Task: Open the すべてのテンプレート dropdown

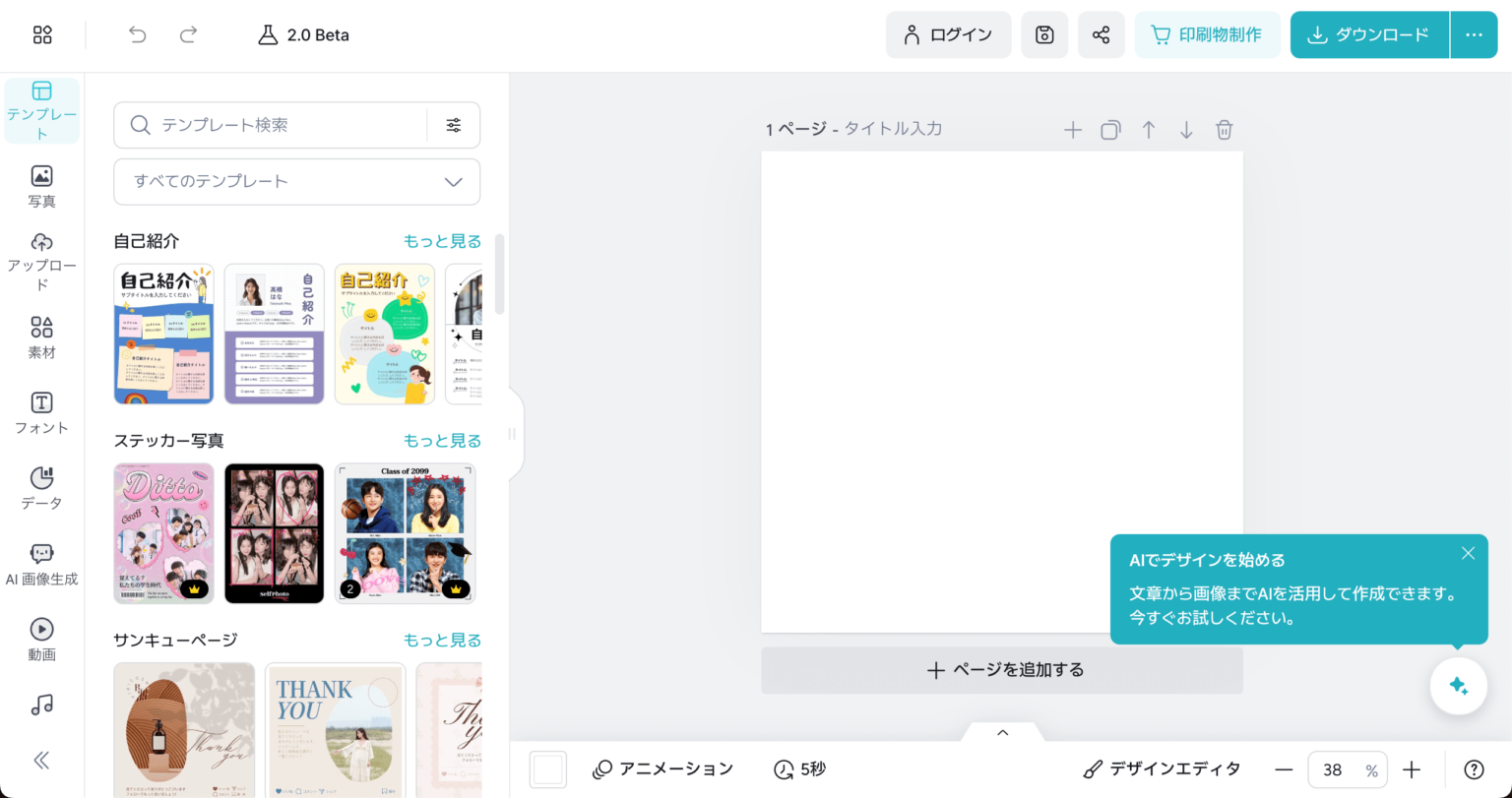Action: (x=296, y=181)
